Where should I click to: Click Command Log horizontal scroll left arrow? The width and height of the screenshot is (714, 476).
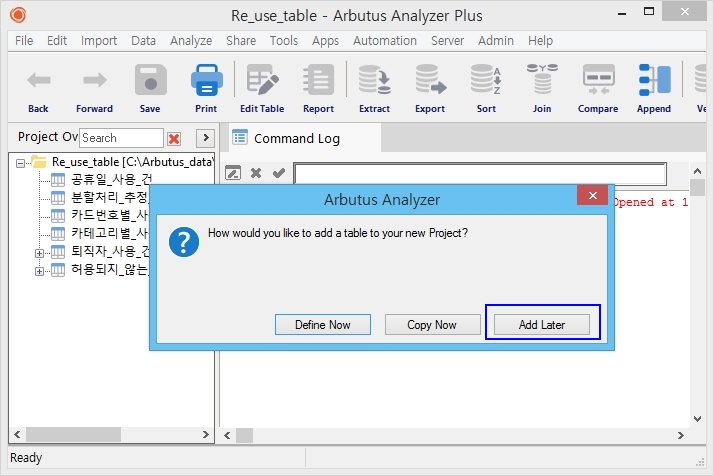(227, 435)
